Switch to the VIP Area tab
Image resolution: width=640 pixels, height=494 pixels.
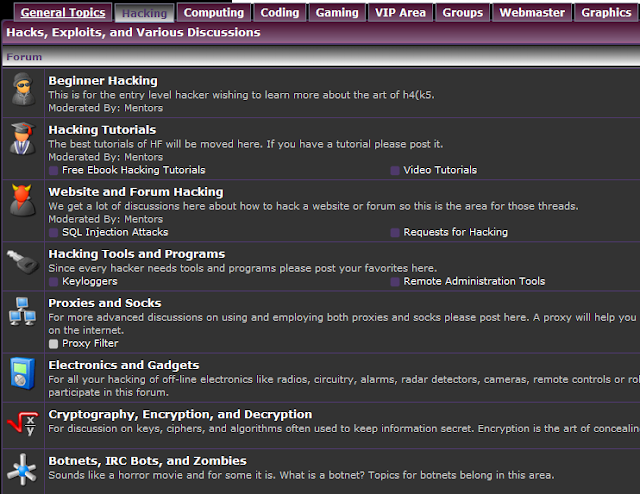tap(400, 13)
